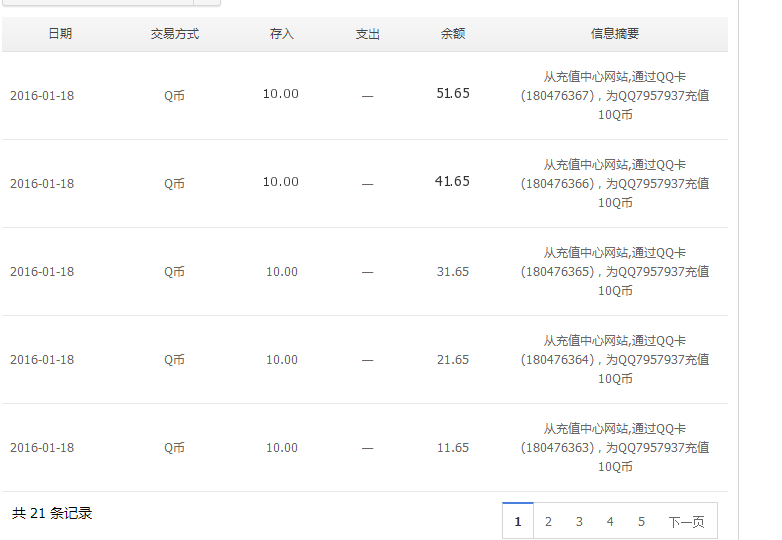Select current page 1 tab
This screenshot has width=782, height=540.
pyautogui.click(x=518, y=521)
